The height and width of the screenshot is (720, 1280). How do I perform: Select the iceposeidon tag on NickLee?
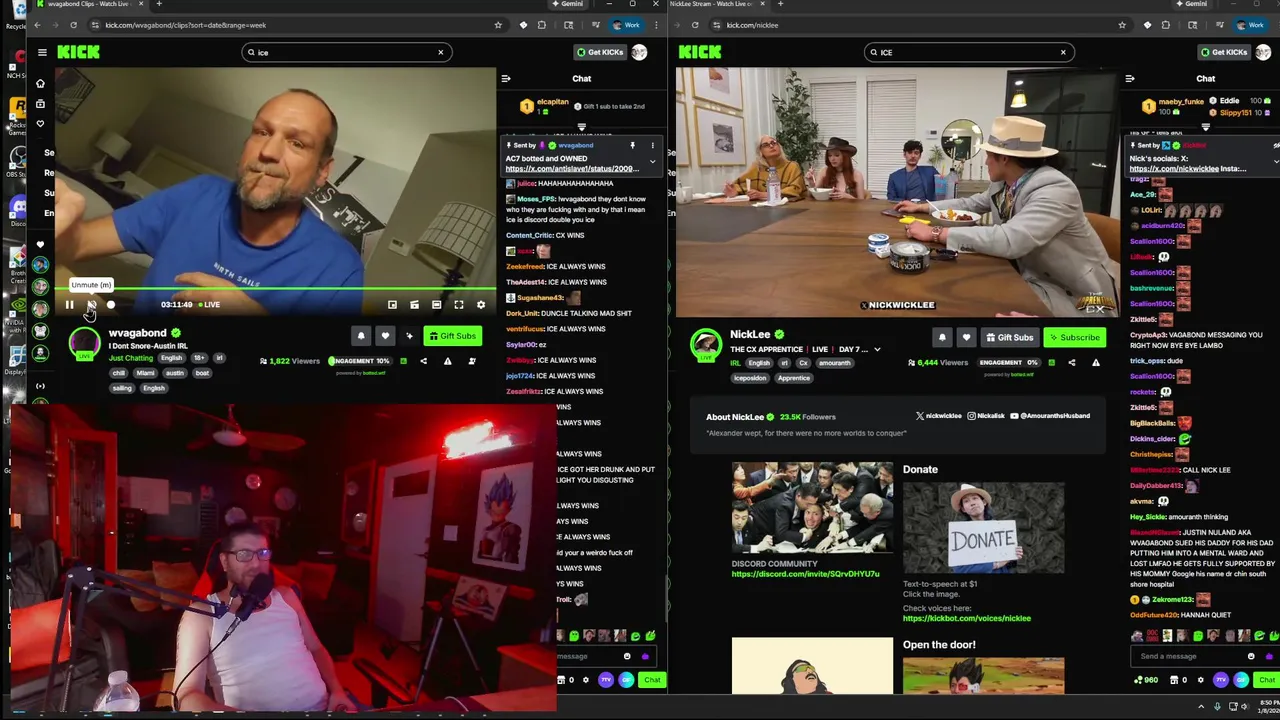[x=751, y=378]
